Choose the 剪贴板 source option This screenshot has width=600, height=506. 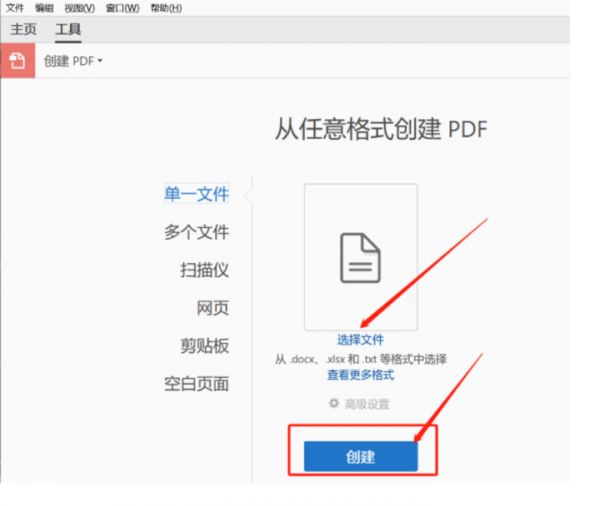coord(204,346)
